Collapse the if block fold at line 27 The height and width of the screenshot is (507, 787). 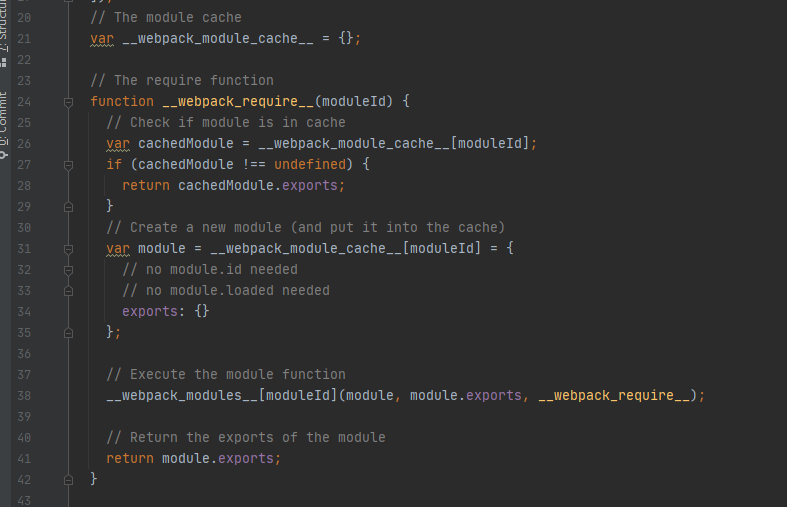coord(69,165)
